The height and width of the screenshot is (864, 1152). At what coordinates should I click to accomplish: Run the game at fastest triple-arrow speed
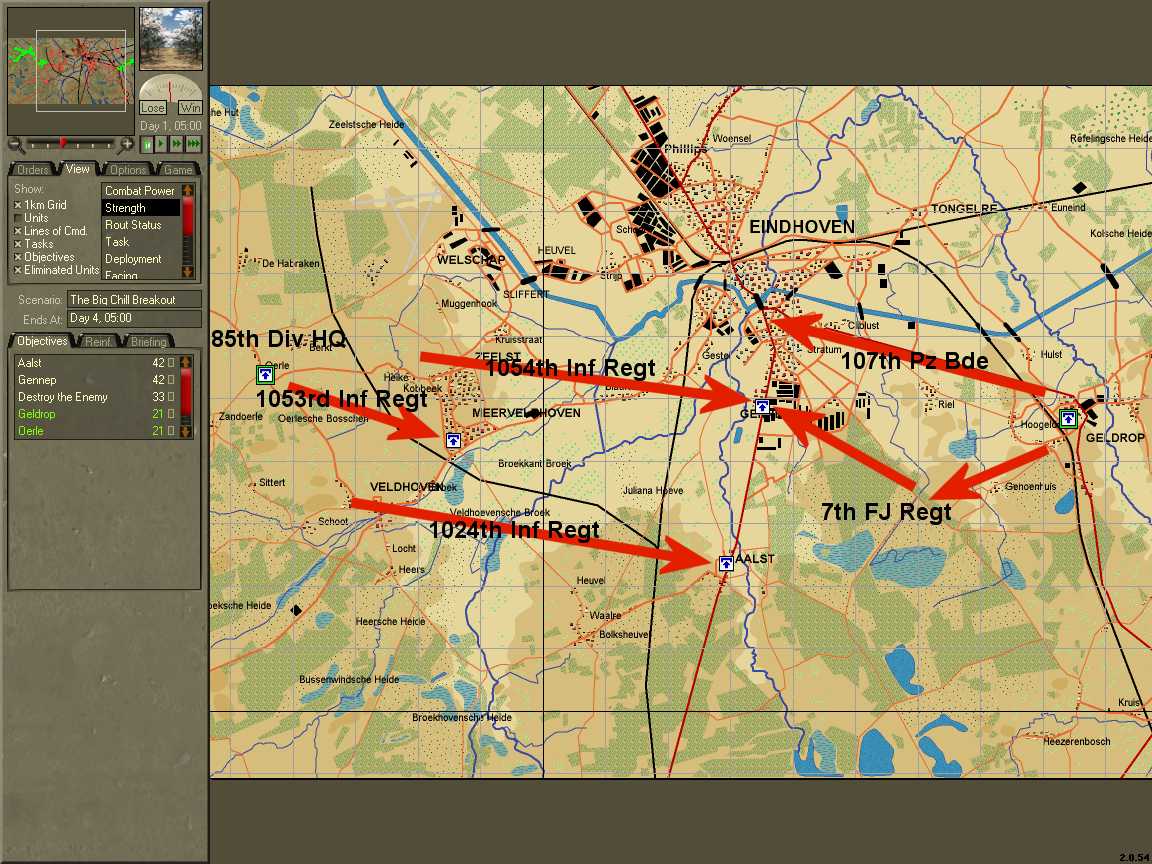[193, 144]
